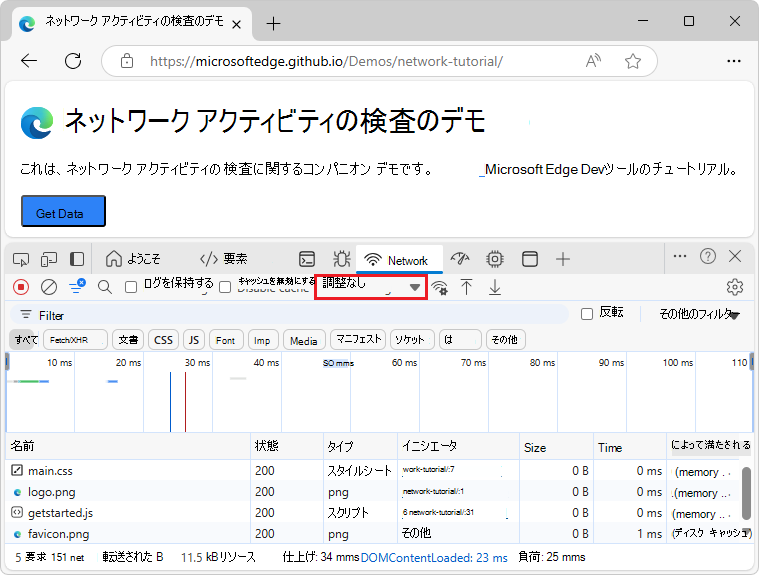Click the browser back arrow
This screenshot has height=575, width=759.
pos(29,61)
